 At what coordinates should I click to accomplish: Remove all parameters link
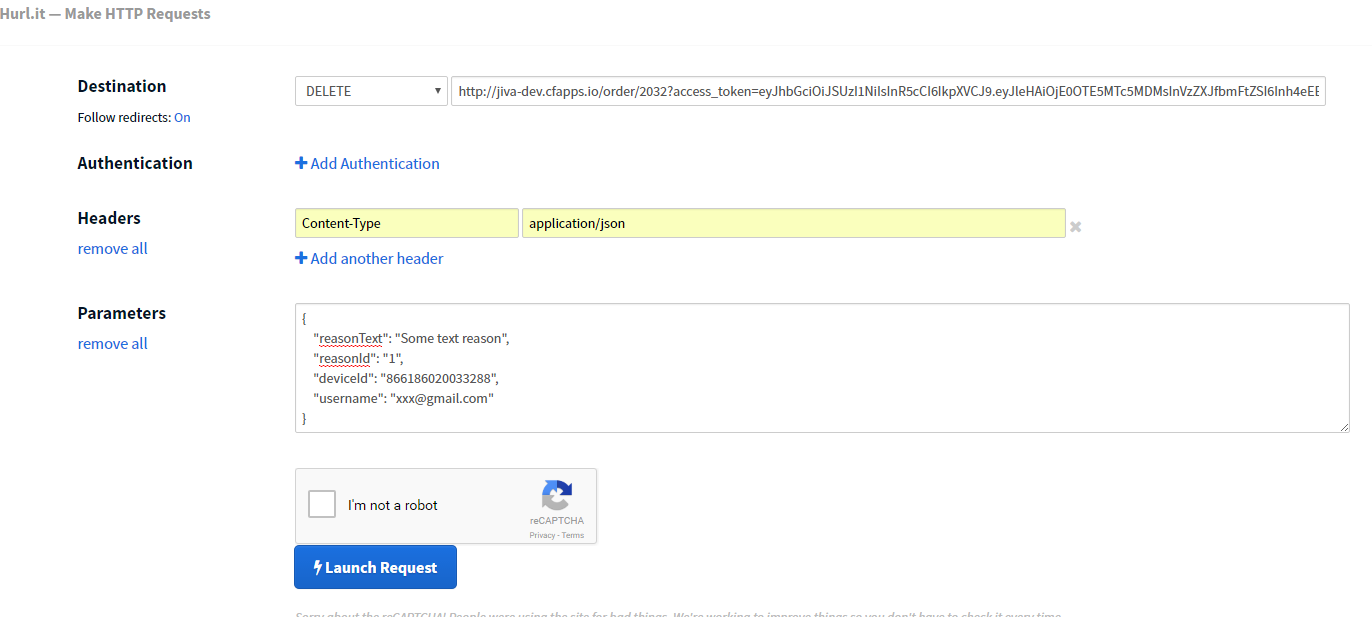[112, 343]
